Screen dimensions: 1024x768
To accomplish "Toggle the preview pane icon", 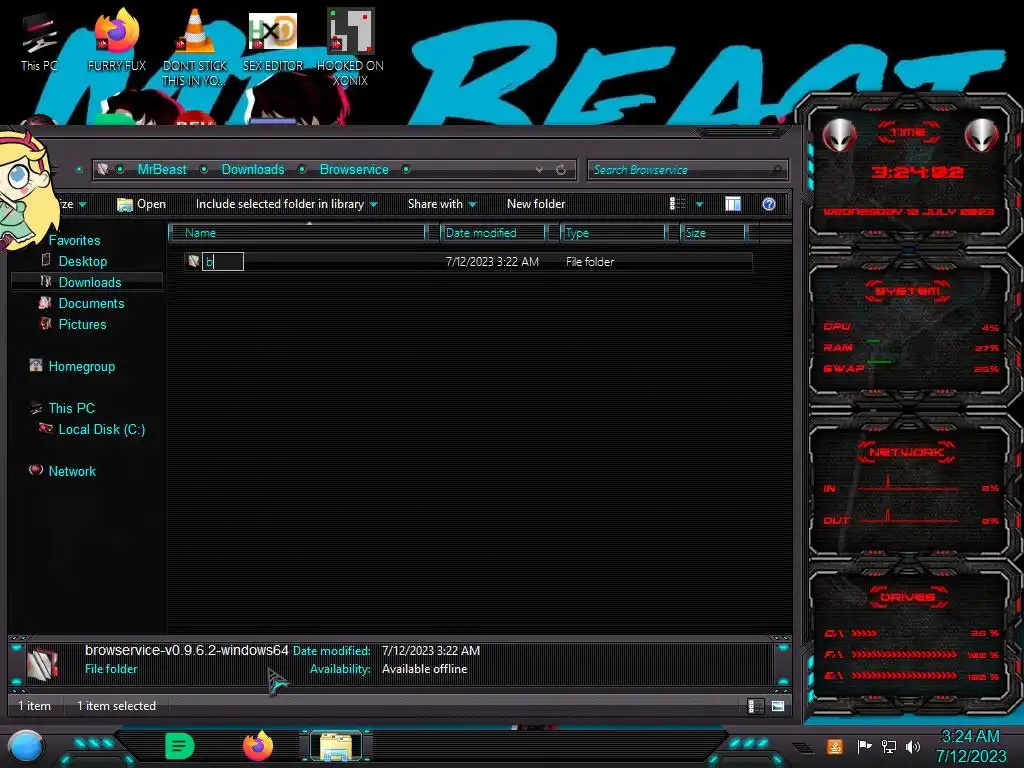I will click(733, 204).
